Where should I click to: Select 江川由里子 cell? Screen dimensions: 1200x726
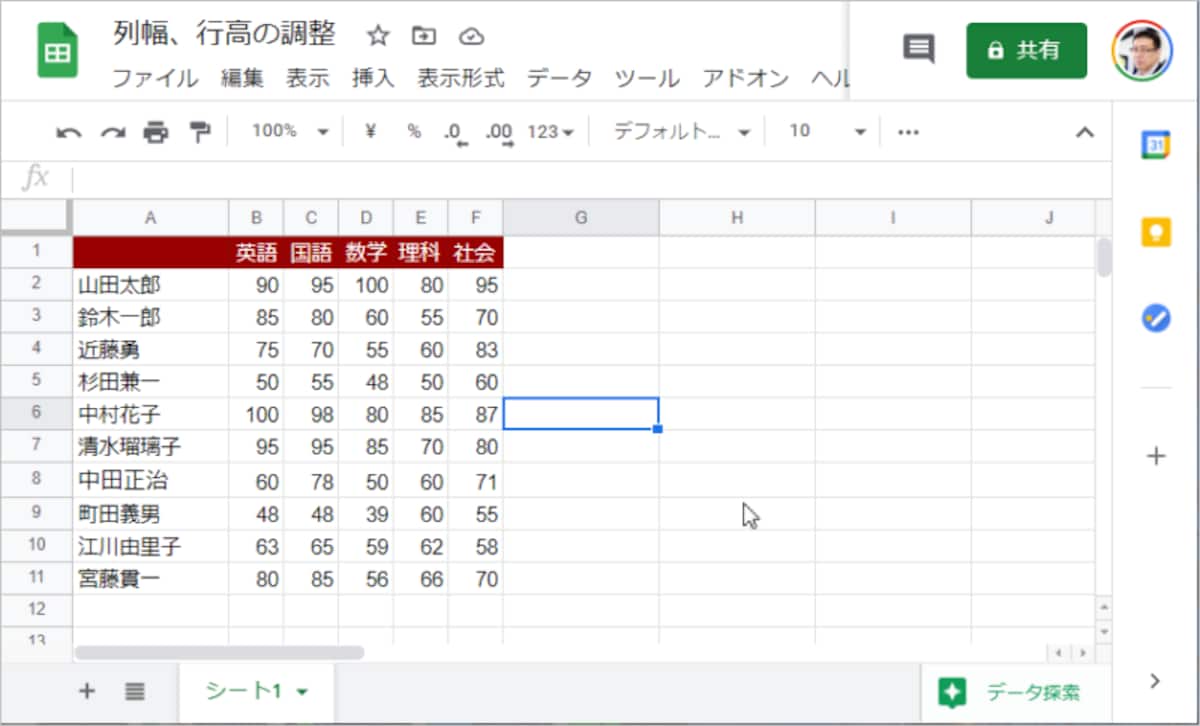coord(151,547)
